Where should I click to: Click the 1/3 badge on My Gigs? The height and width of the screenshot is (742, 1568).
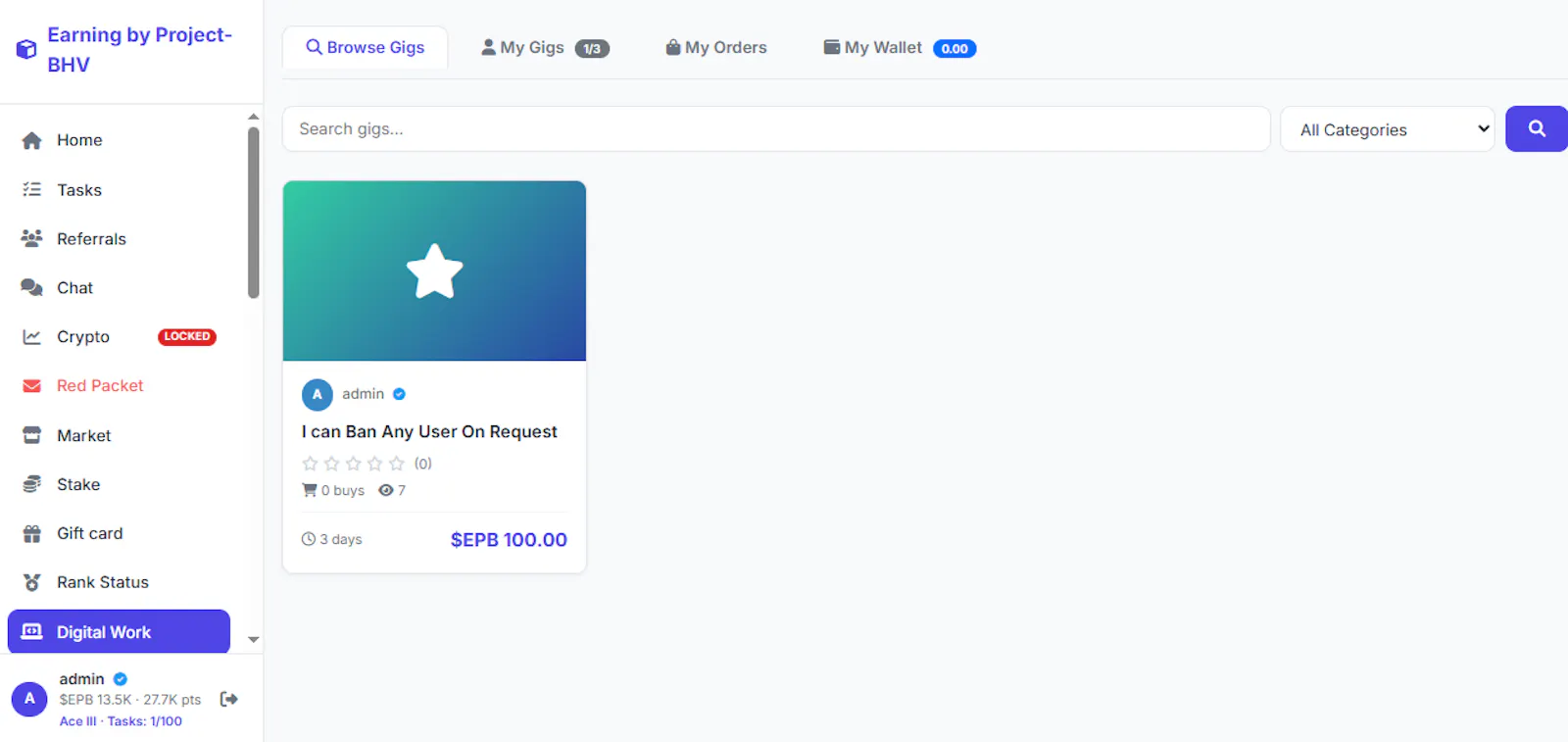click(592, 48)
